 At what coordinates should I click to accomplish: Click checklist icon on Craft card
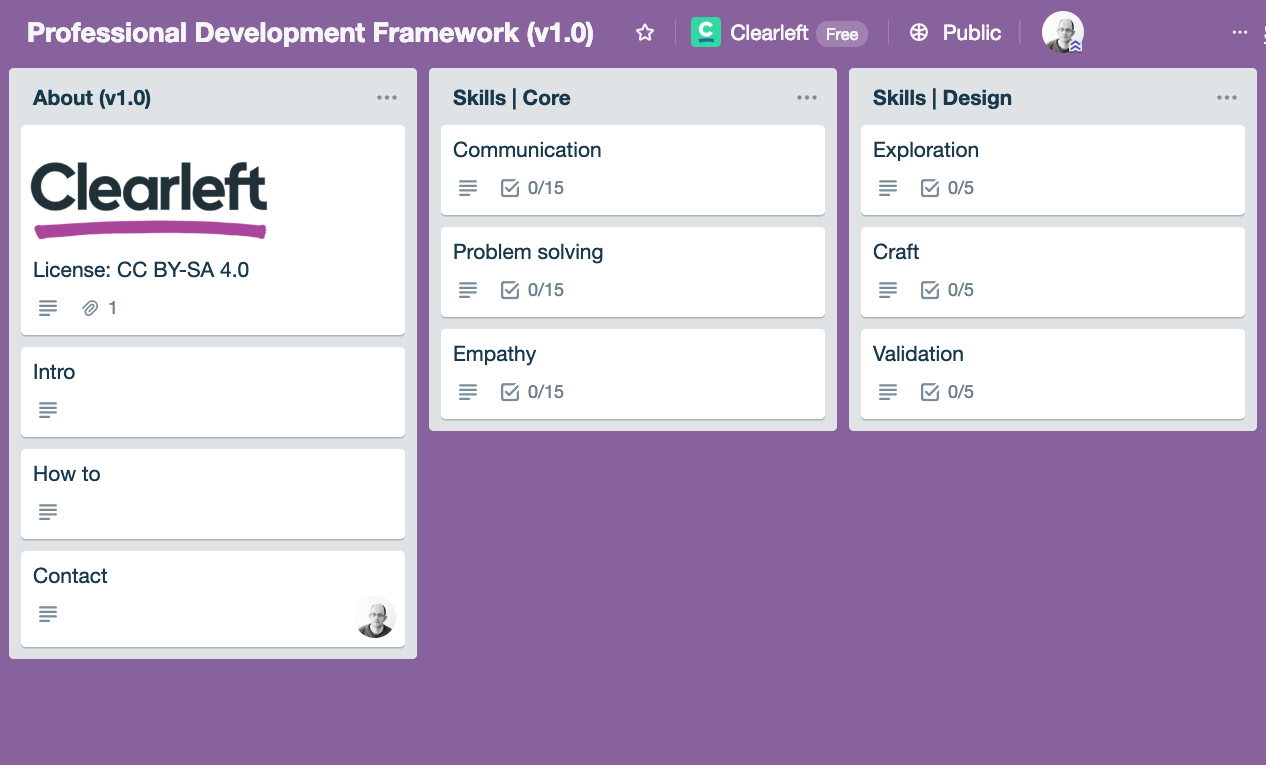click(x=930, y=290)
